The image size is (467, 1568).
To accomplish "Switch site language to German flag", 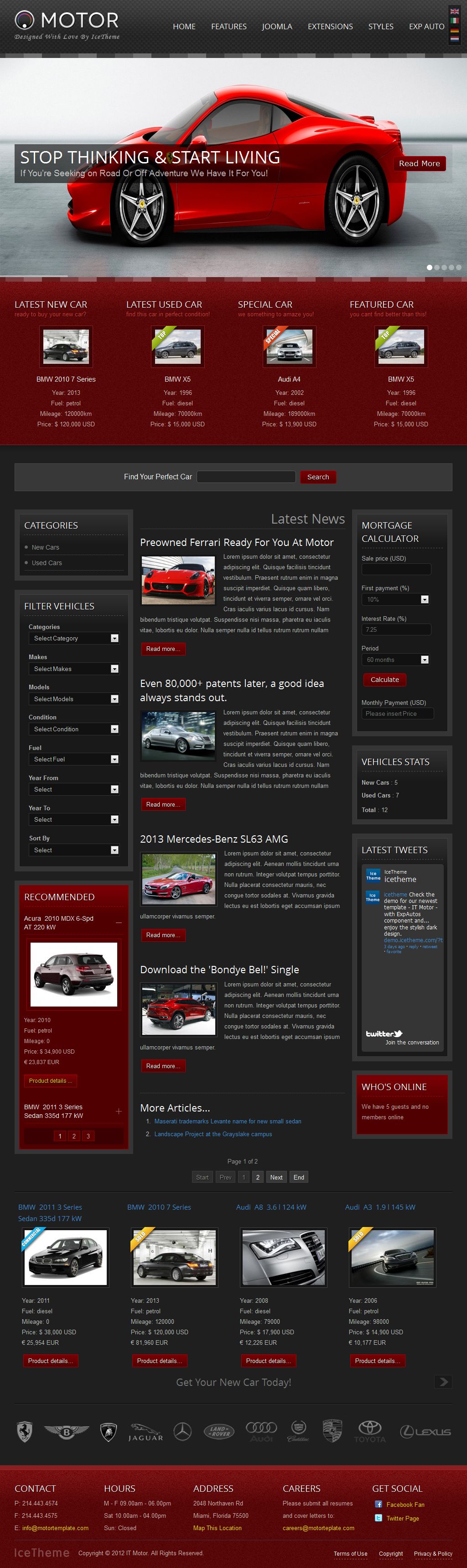I will pyautogui.click(x=454, y=30).
